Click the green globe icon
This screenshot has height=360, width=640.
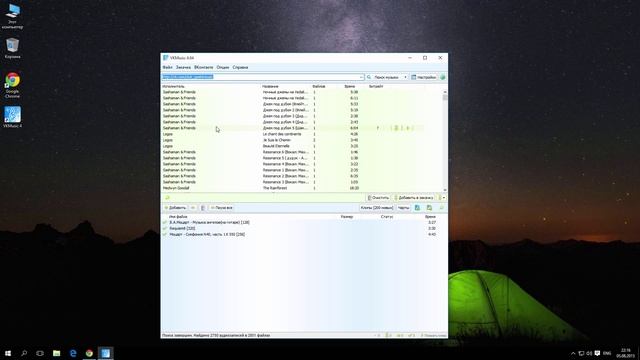click(442, 77)
